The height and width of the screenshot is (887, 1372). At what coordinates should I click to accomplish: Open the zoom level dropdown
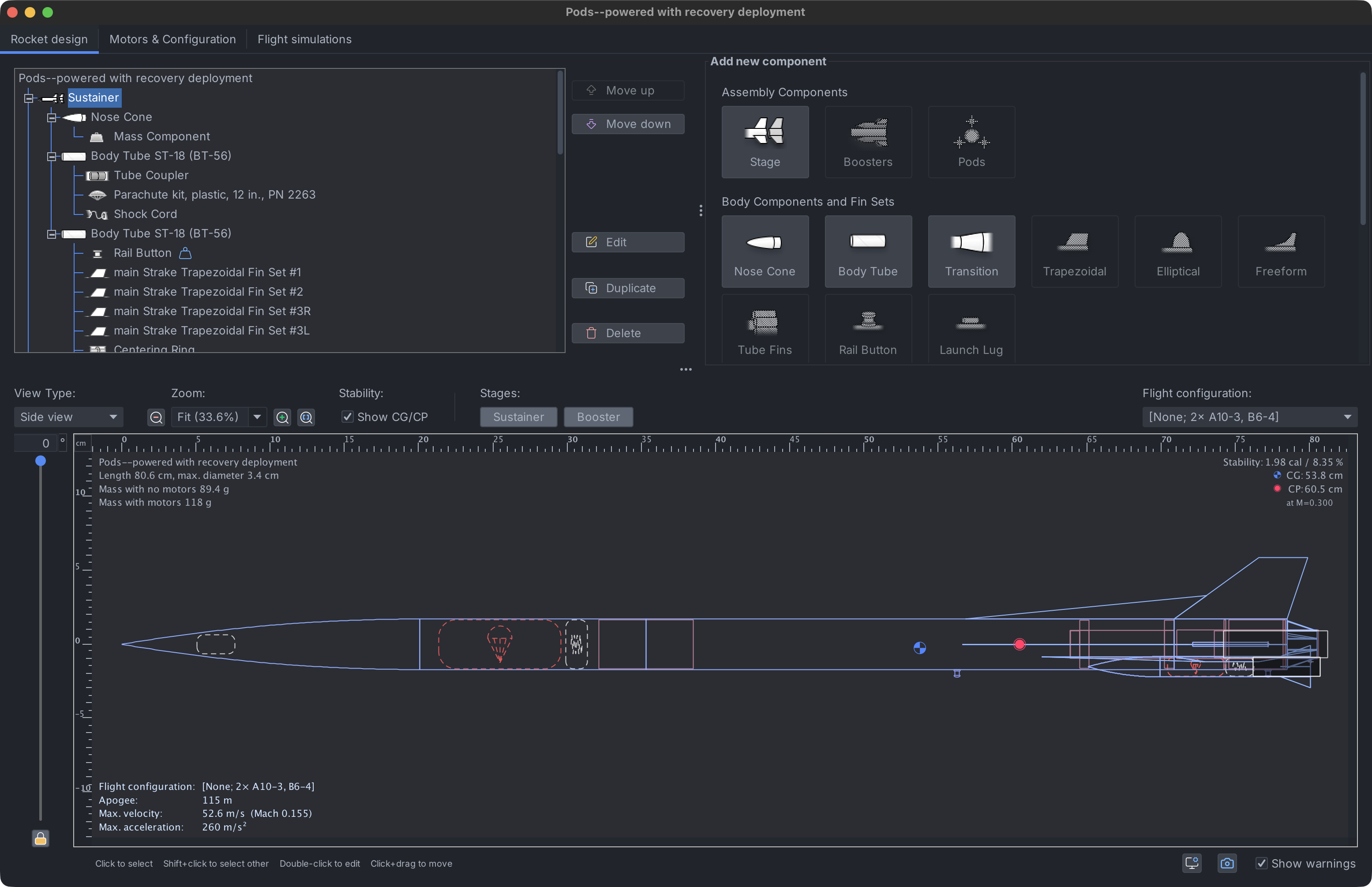(257, 417)
